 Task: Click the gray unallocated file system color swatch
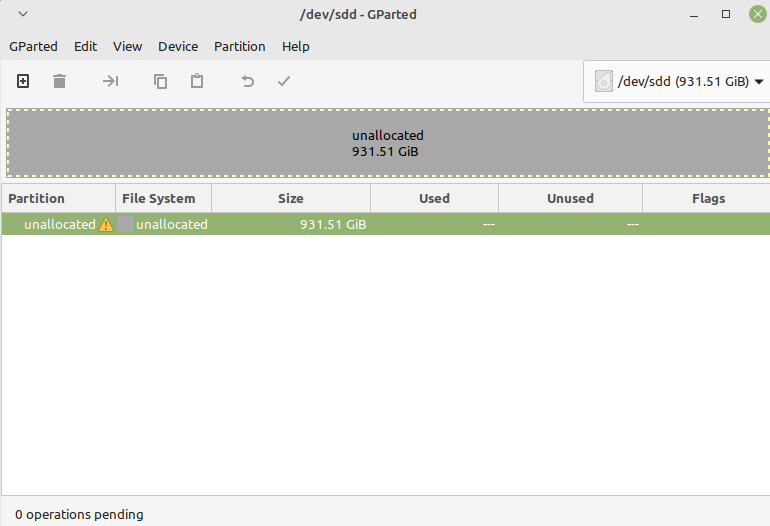click(126, 225)
